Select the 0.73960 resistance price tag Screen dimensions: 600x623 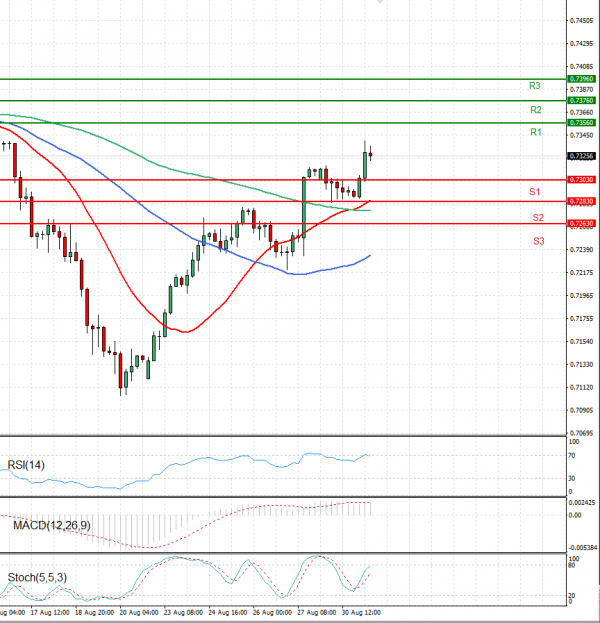(581, 79)
